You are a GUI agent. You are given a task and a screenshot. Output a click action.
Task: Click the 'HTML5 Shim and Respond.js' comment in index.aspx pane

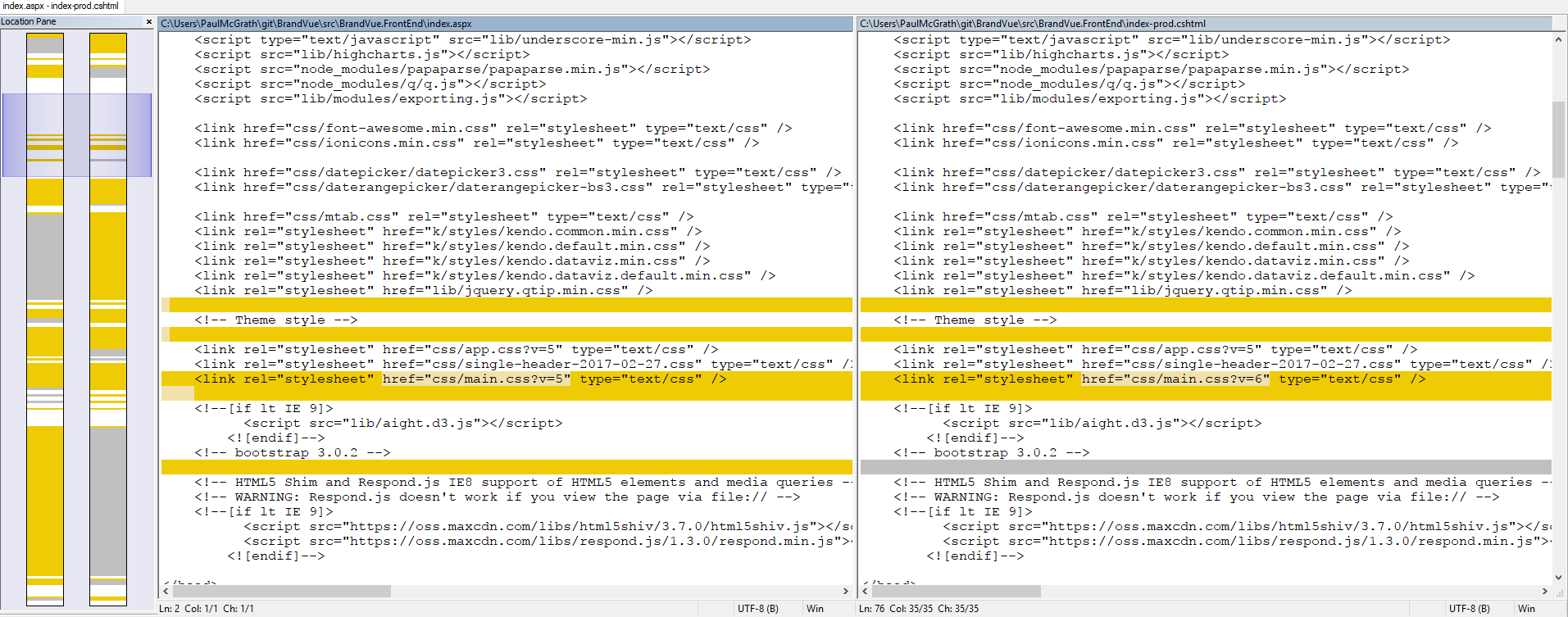click(x=523, y=482)
